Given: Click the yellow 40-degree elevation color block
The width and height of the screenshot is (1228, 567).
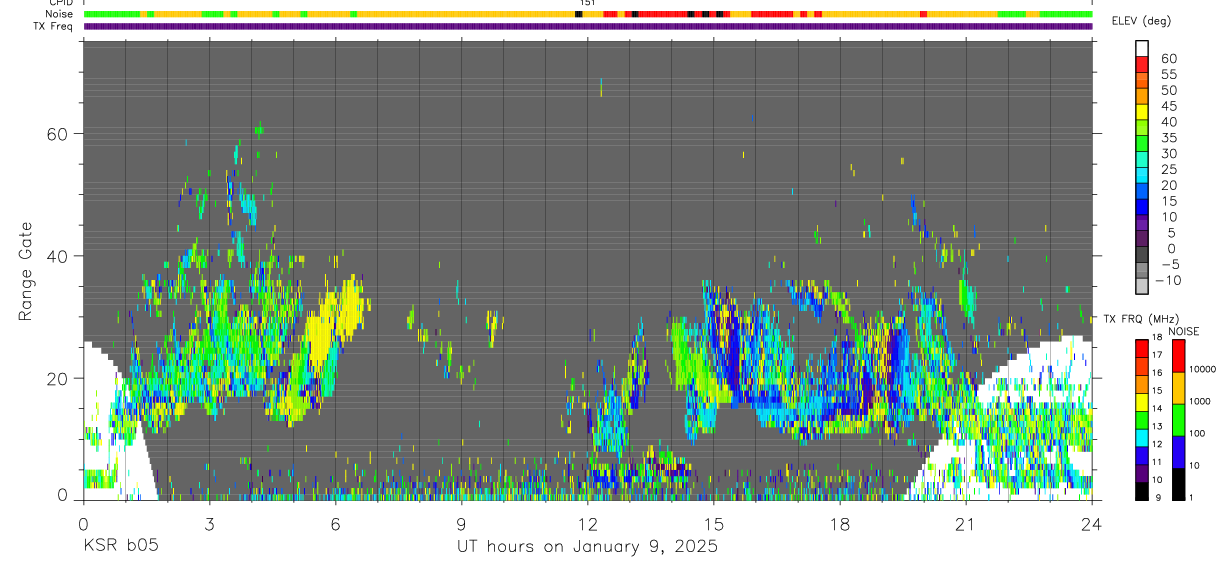Looking at the screenshot, I should click(x=1142, y=112).
